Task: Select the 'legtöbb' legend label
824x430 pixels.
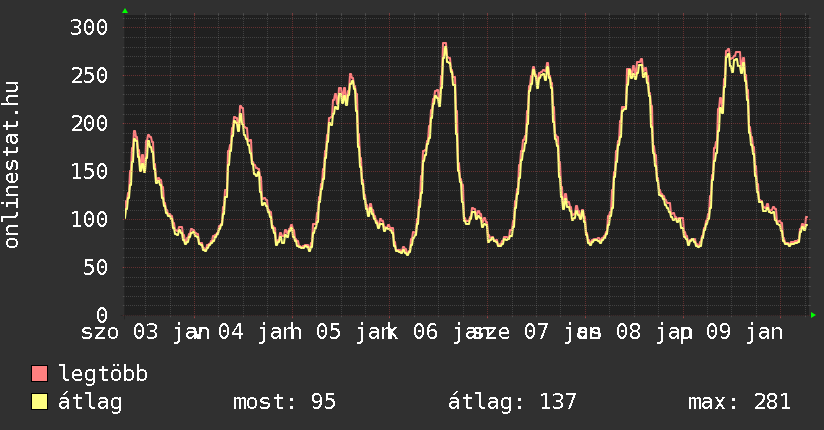Action: pyautogui.click(x=104, y=375)
